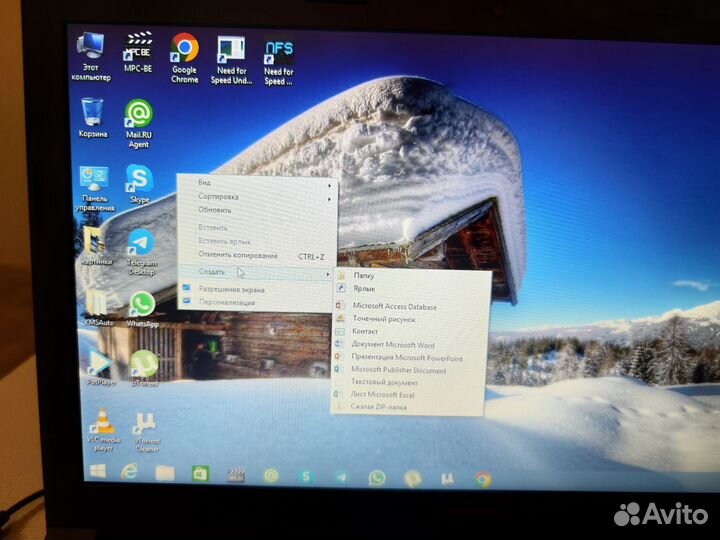This screenshot has width=720, height=540.
Task: Select the MPC-BE desktop shortcut
Action: (x=138, y=52)
